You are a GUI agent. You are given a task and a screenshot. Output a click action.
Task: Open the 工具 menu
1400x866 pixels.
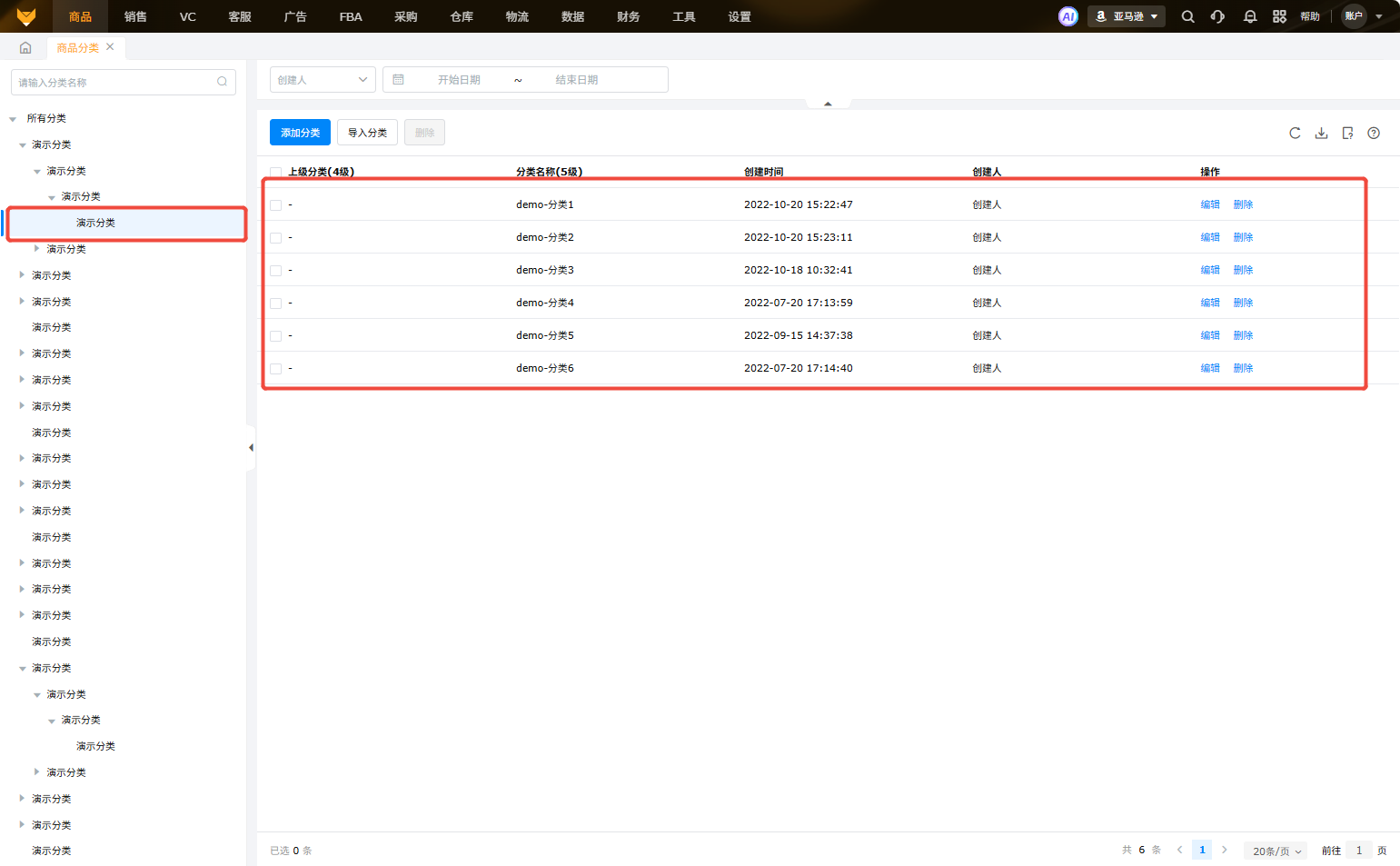pos(683,16)
